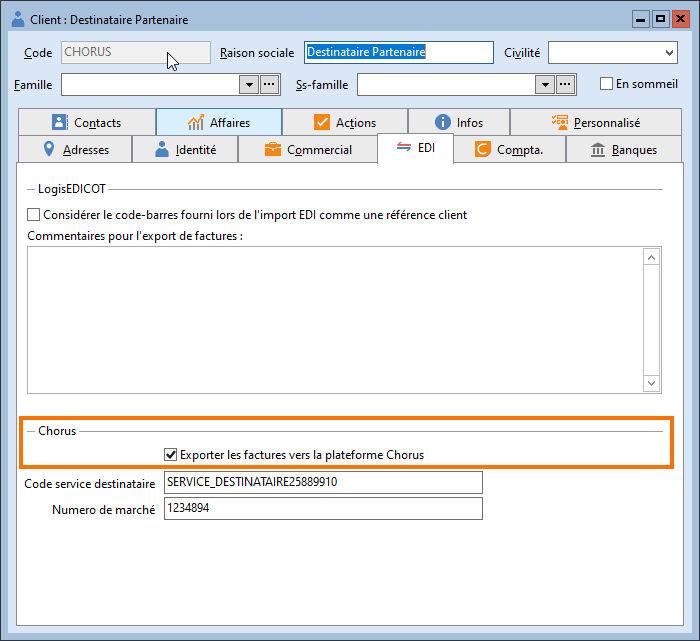
Task: Click the Code field showing CHORUS
Action: 136,52
